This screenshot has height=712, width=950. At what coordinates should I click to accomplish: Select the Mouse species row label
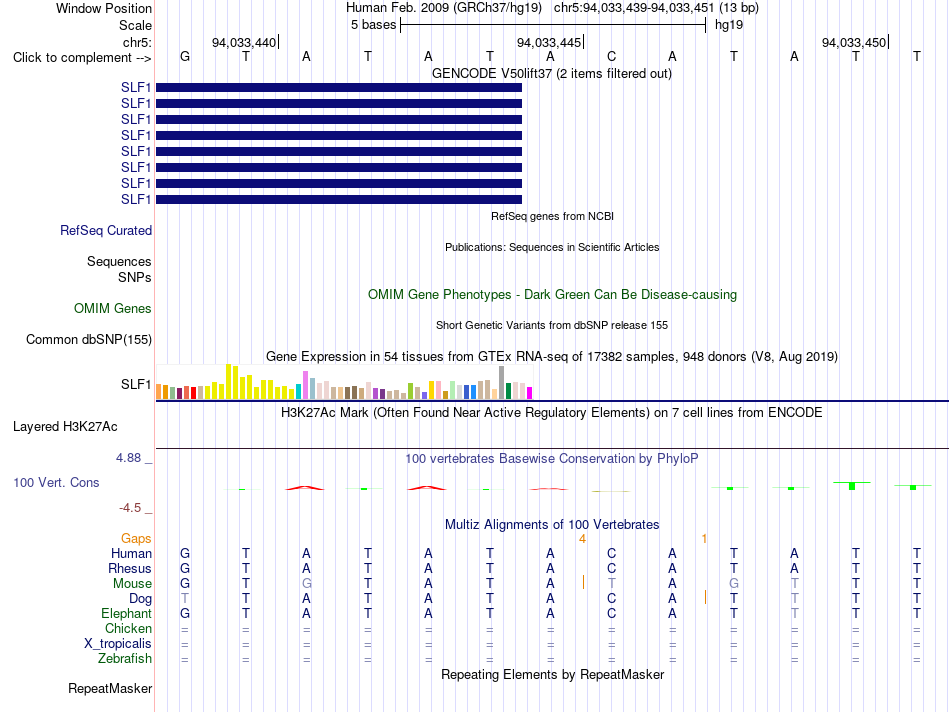click(x=132, y=584)
